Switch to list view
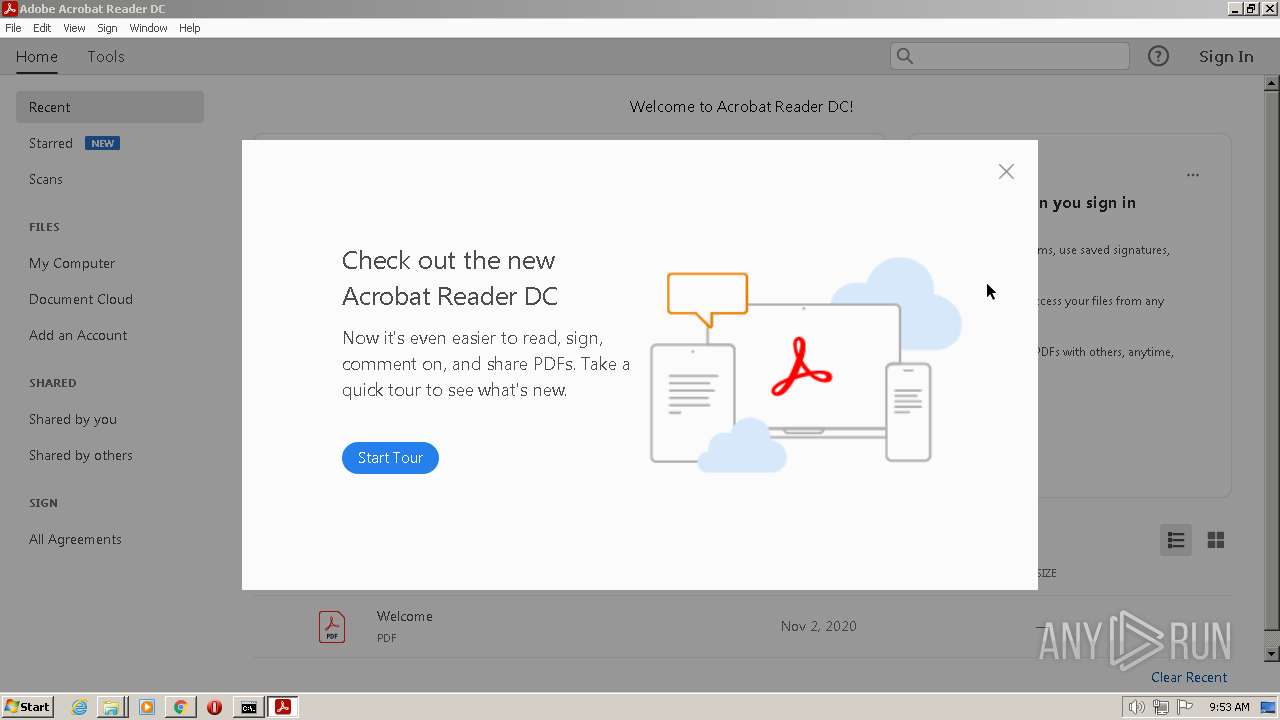This screenshot has height=720, width=1280. point(1176,540)
